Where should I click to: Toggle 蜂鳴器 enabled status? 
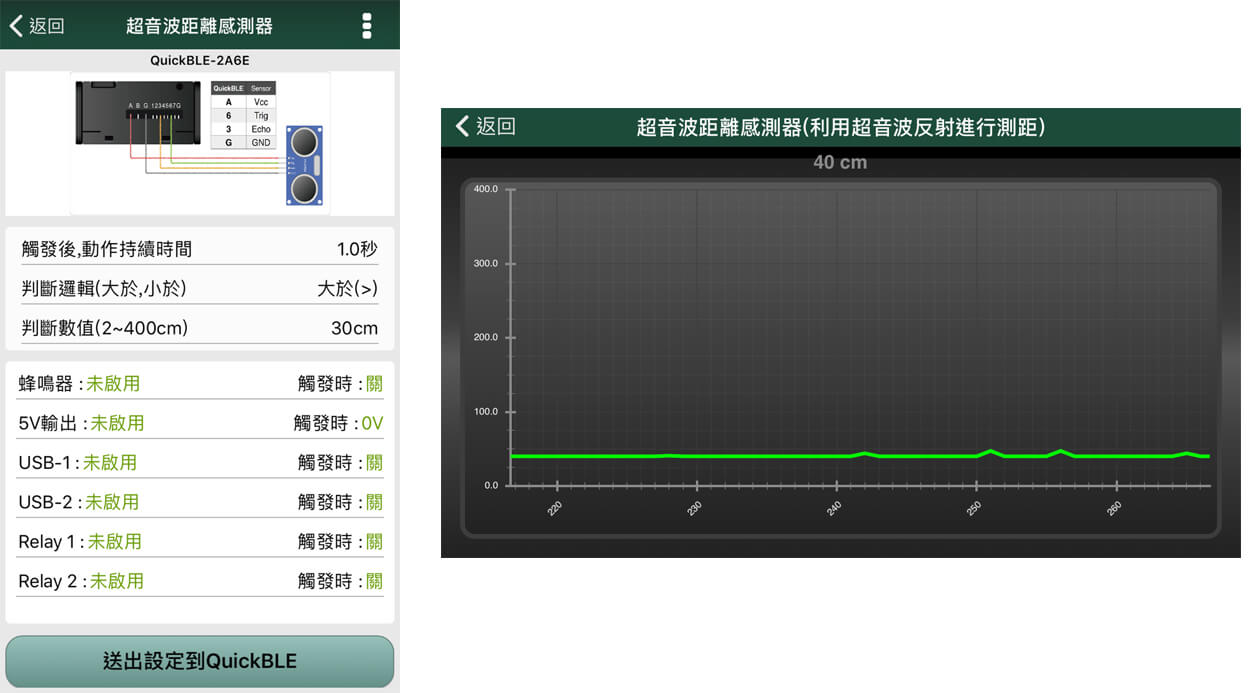tap(113, 384)
